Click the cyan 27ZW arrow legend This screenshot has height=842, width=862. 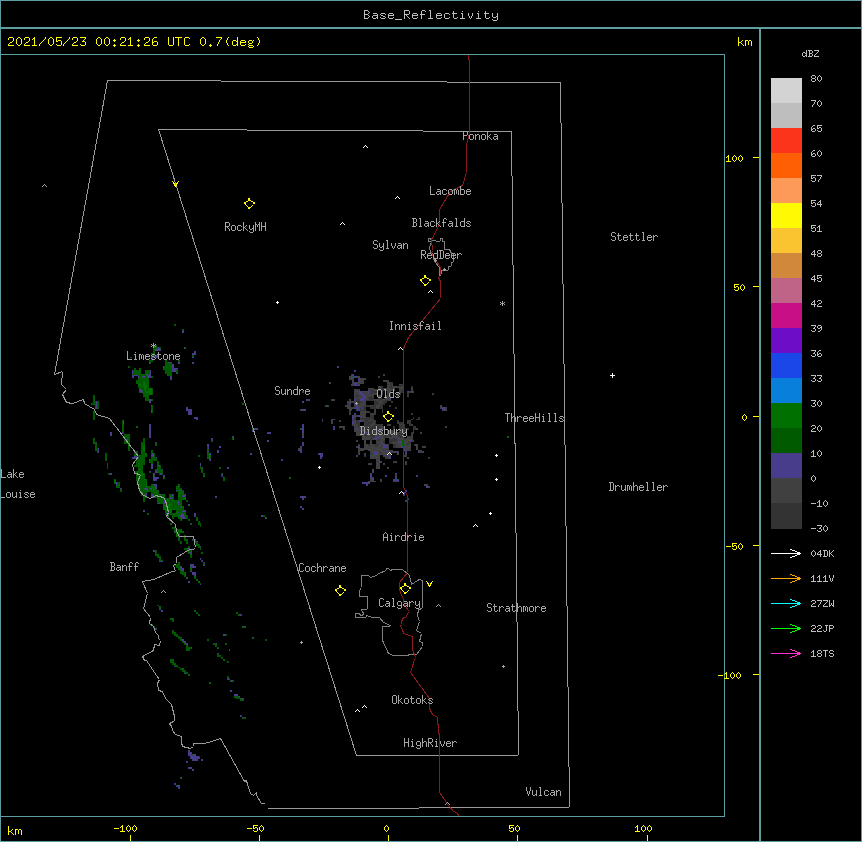786,603
